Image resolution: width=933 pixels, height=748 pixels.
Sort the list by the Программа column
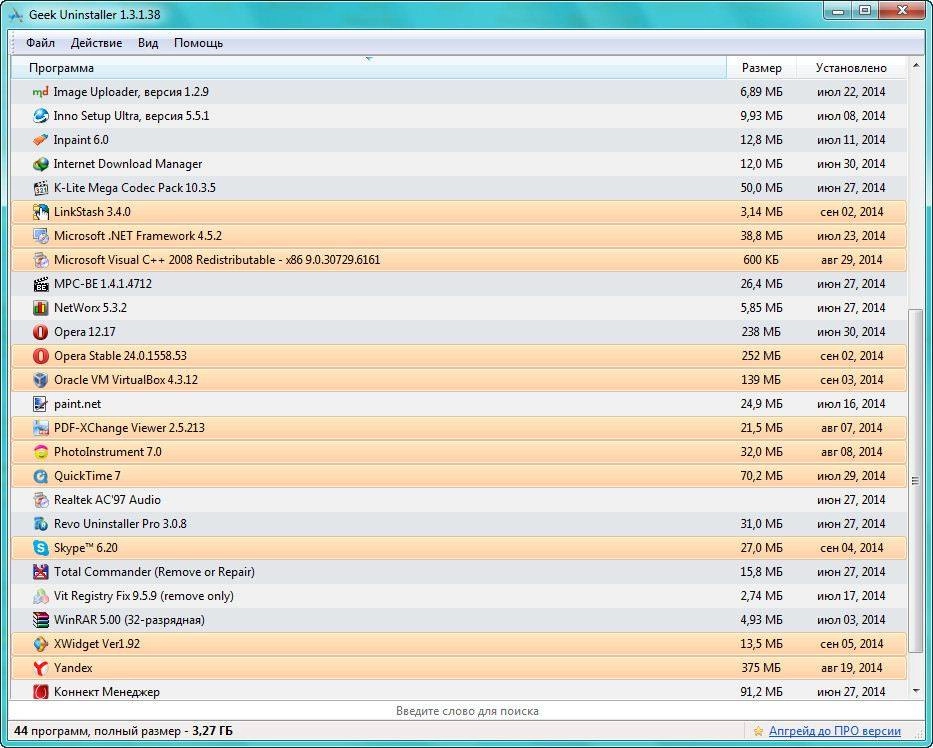pos(368,68)
